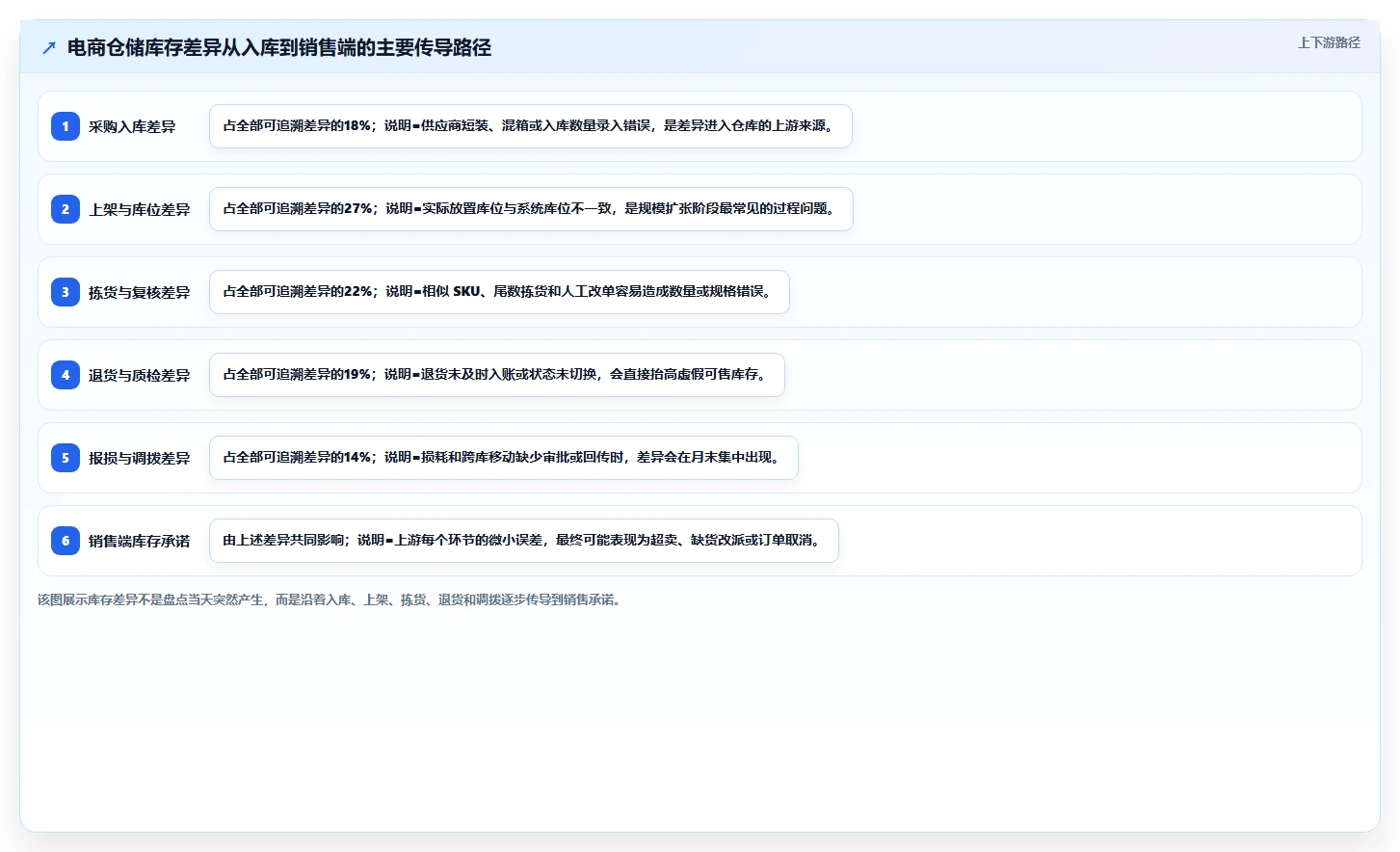Select the label 采购入库差异
Viewport: 1400px width, 852px height.
pos(132,126)
